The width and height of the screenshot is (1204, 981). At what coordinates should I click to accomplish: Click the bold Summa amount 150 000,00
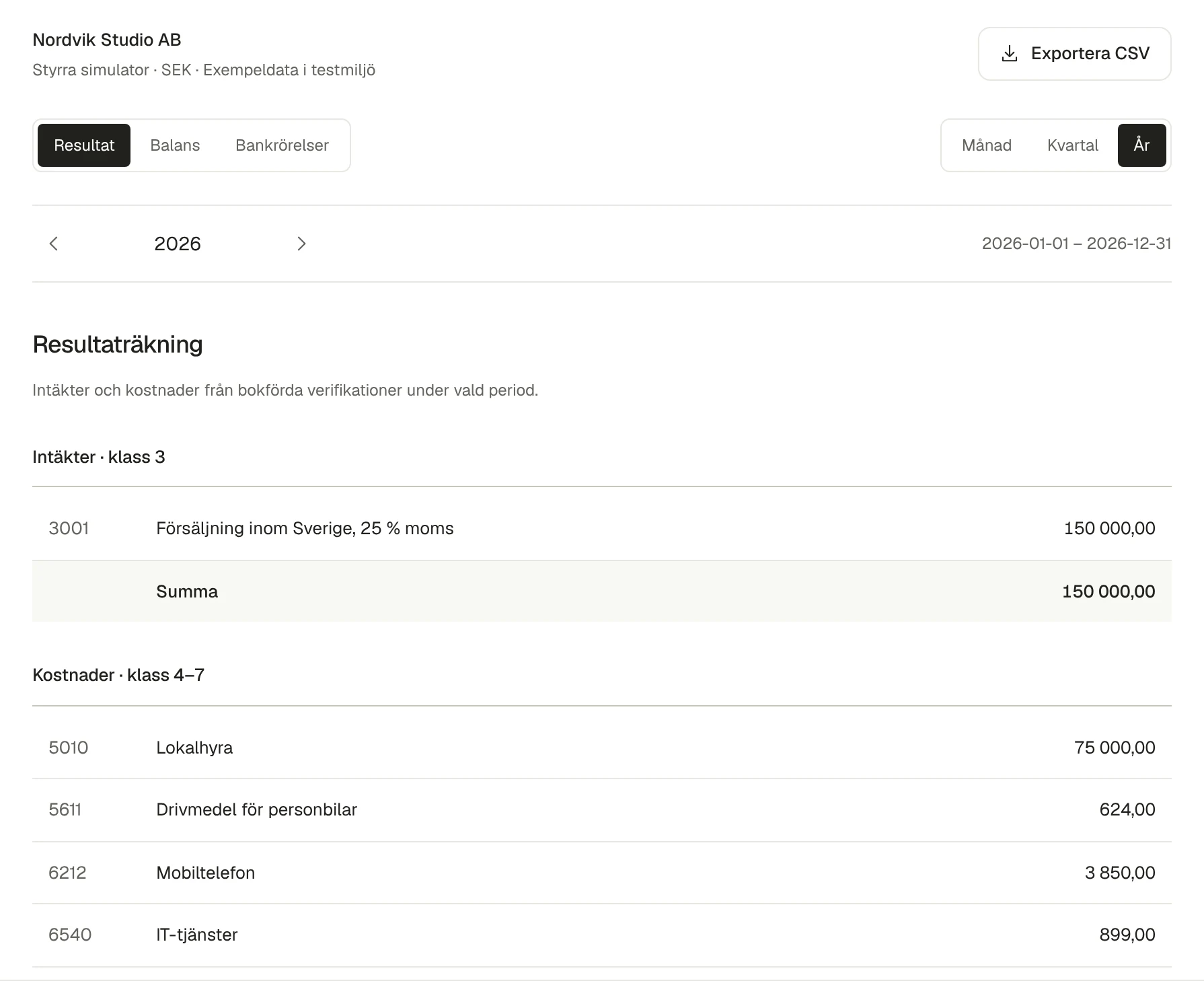click(1108, 591)
